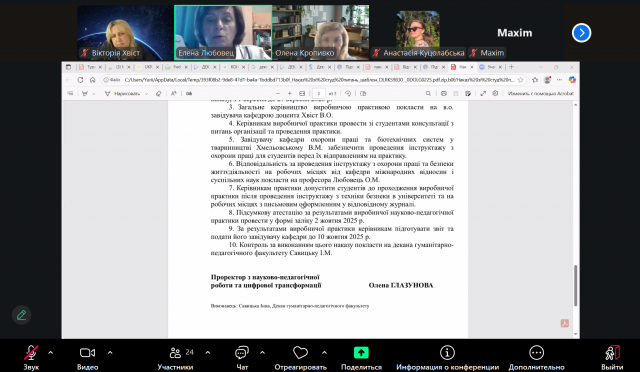The image size is (640, 372).
Task: Expand participants options arrow
Action: click(208, 352)
